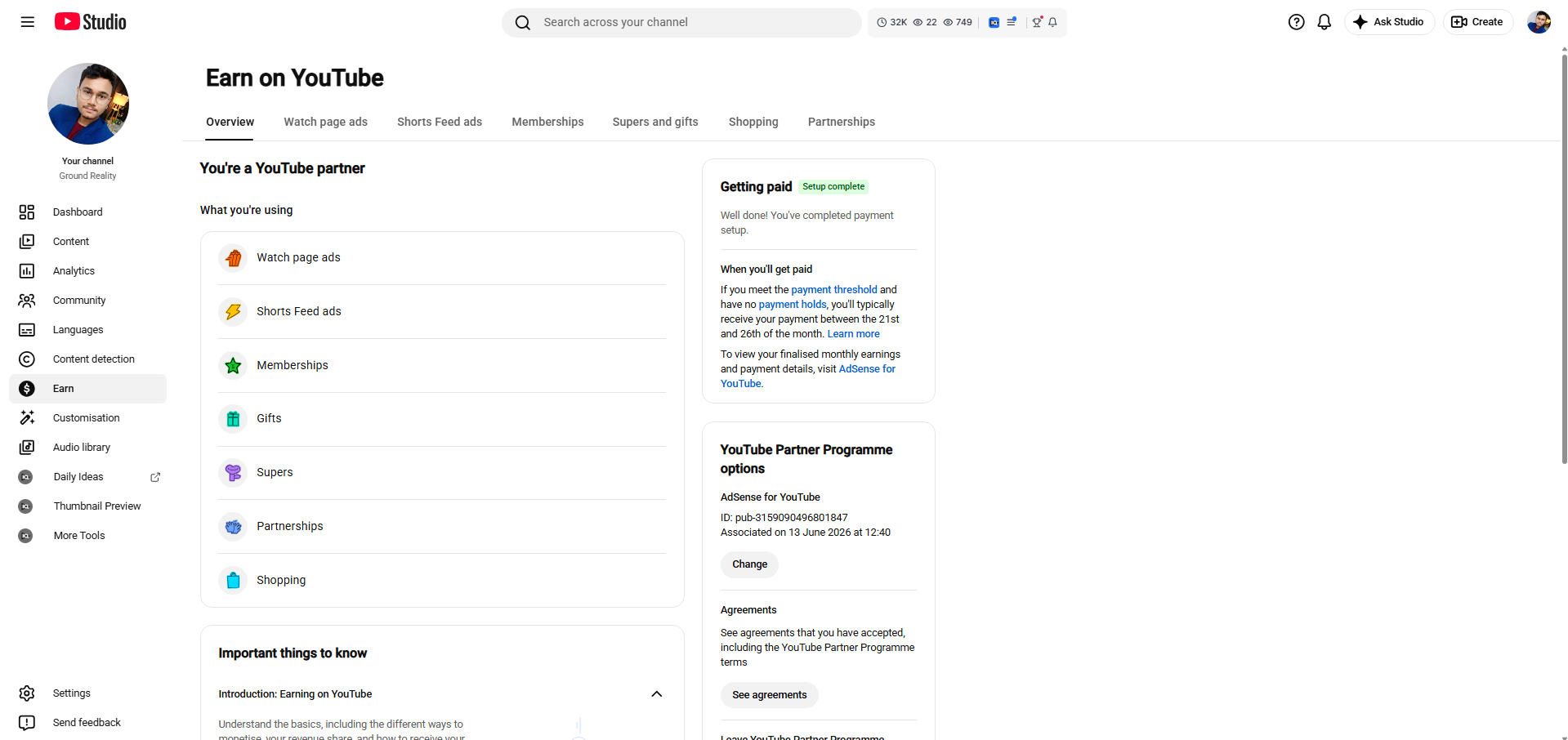
Task: Click Send feedback in sidebar
Action: click(x=87, y=723)
